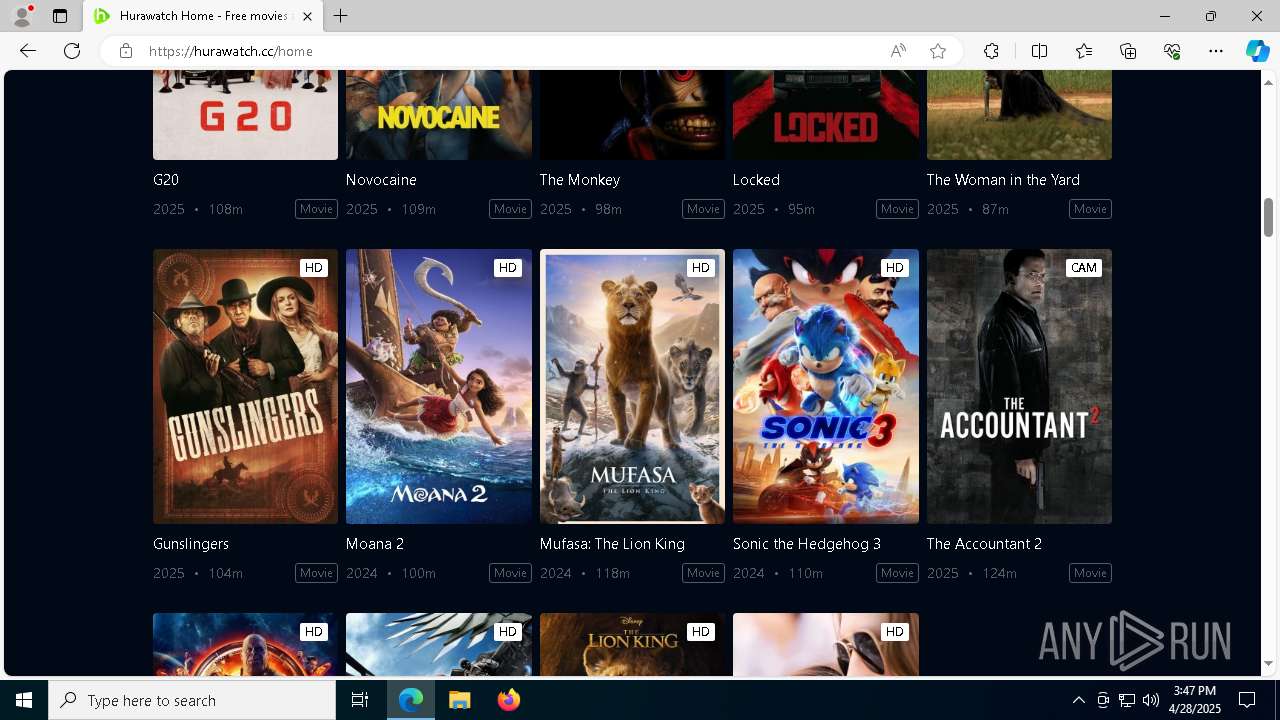Screen dimensions: 1280x720
Task: Open the Novocaine title link
Action: (x=381, y=180)
